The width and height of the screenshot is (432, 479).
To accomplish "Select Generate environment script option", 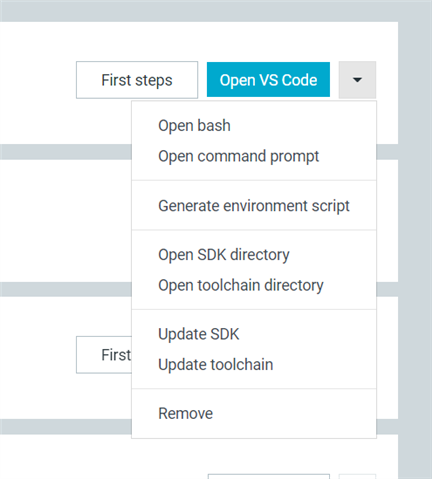I will [x=254, y=206].
